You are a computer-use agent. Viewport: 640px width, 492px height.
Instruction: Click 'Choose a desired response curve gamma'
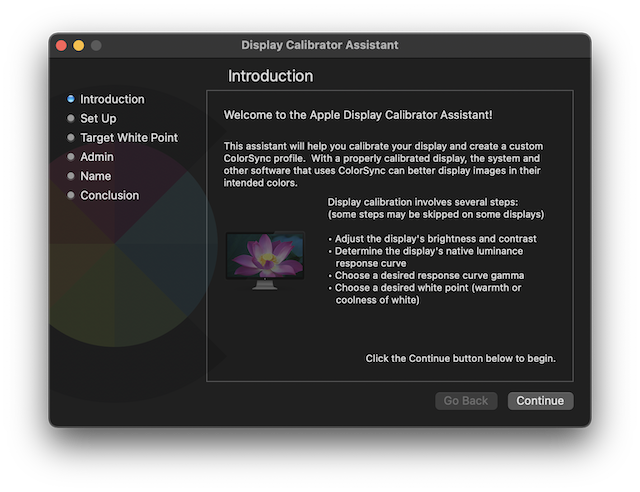[429, 276]
